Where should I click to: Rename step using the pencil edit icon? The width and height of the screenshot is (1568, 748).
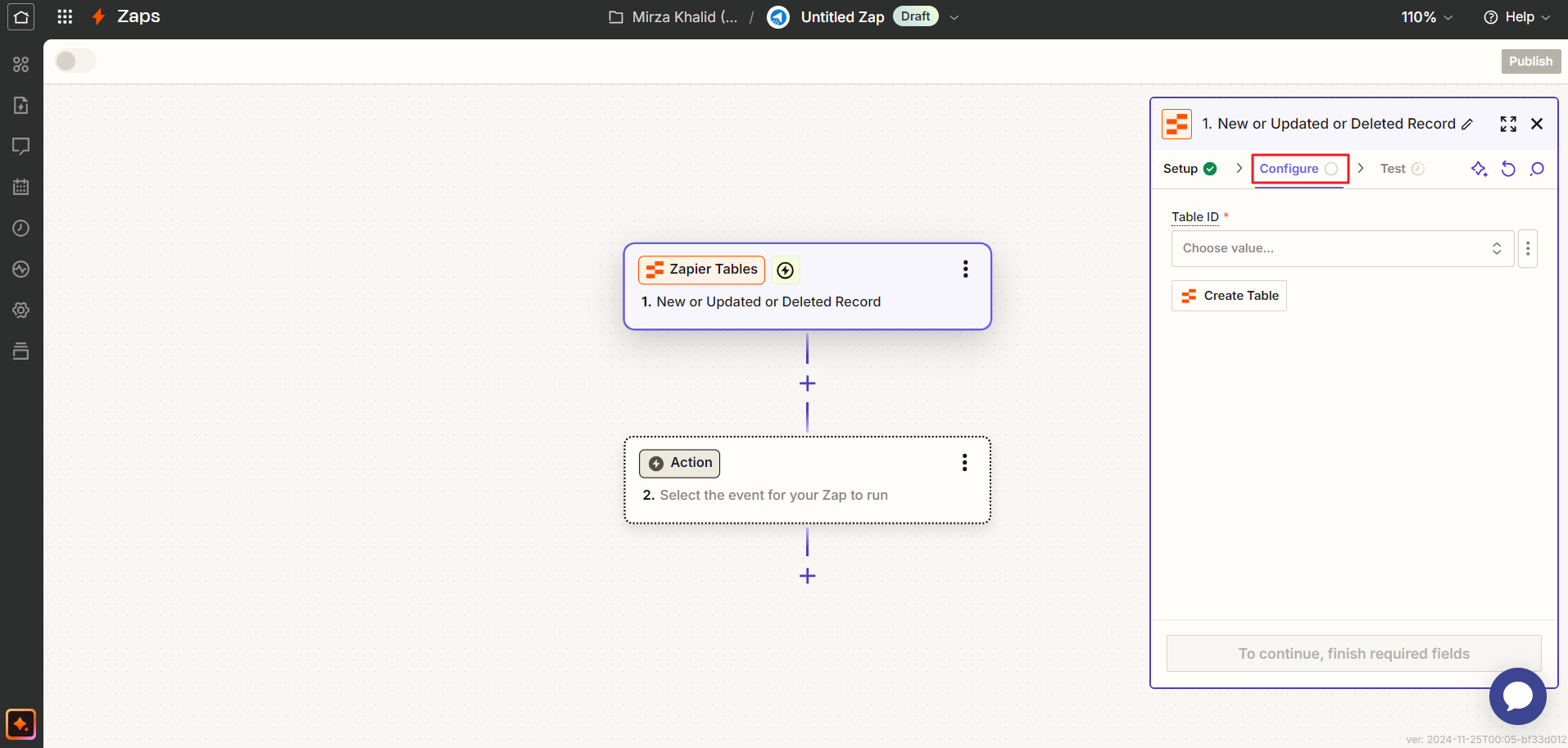tap(1467, 125)
